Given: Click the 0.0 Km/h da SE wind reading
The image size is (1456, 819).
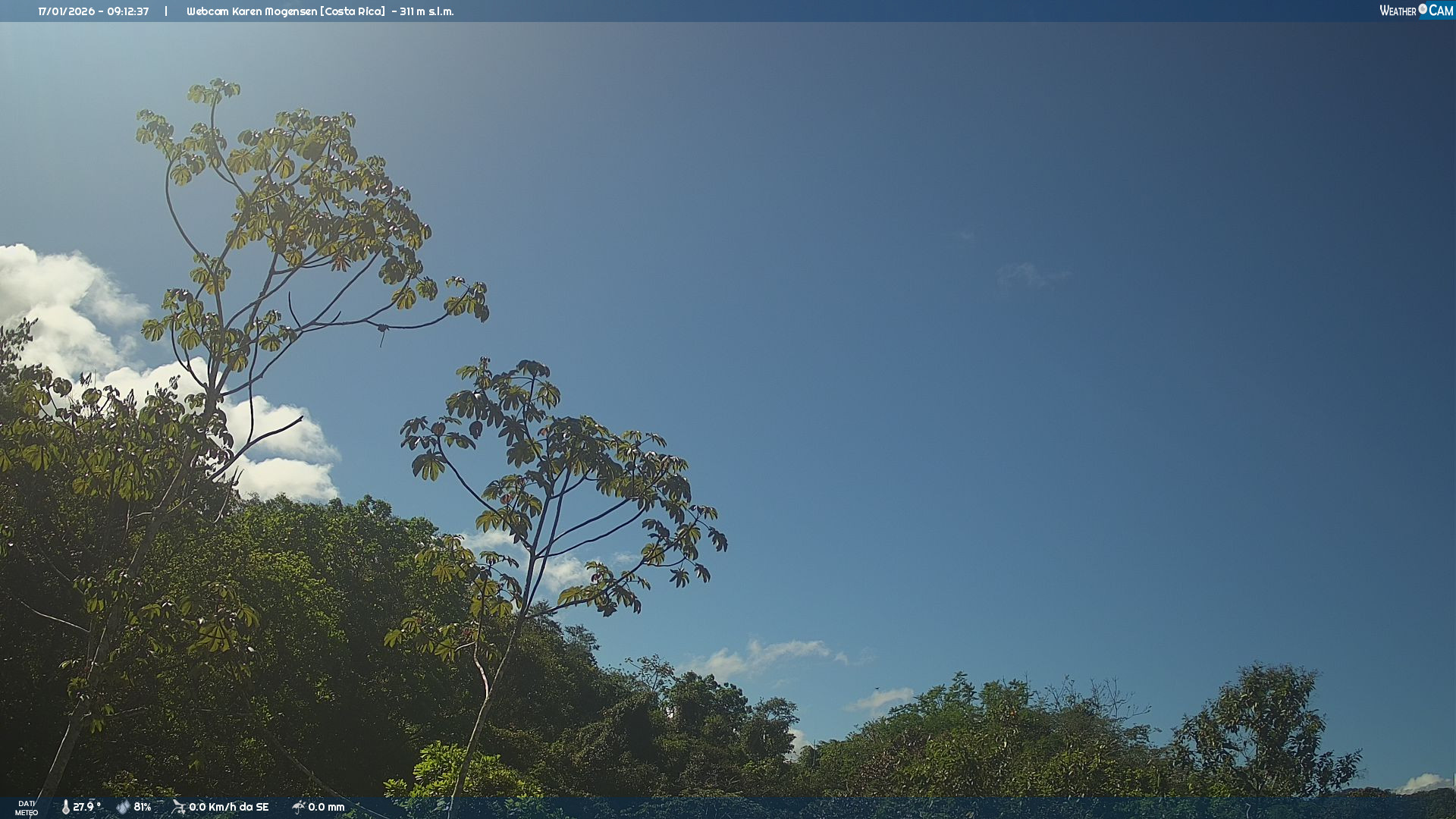Looking at the screenshot, I should (x=229, y=807).
